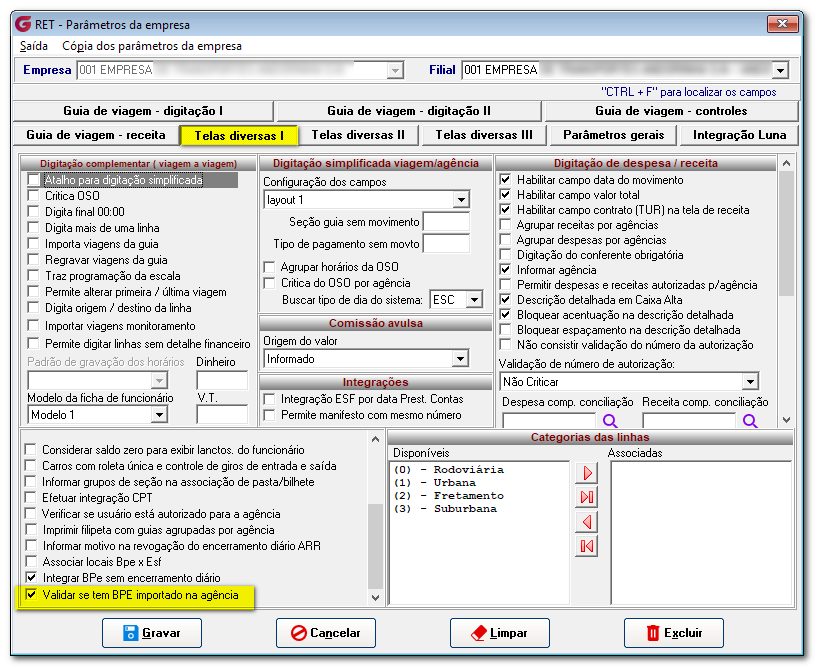Open Cópia dos parâmetros da empresa menu

[x=152, y=46]
